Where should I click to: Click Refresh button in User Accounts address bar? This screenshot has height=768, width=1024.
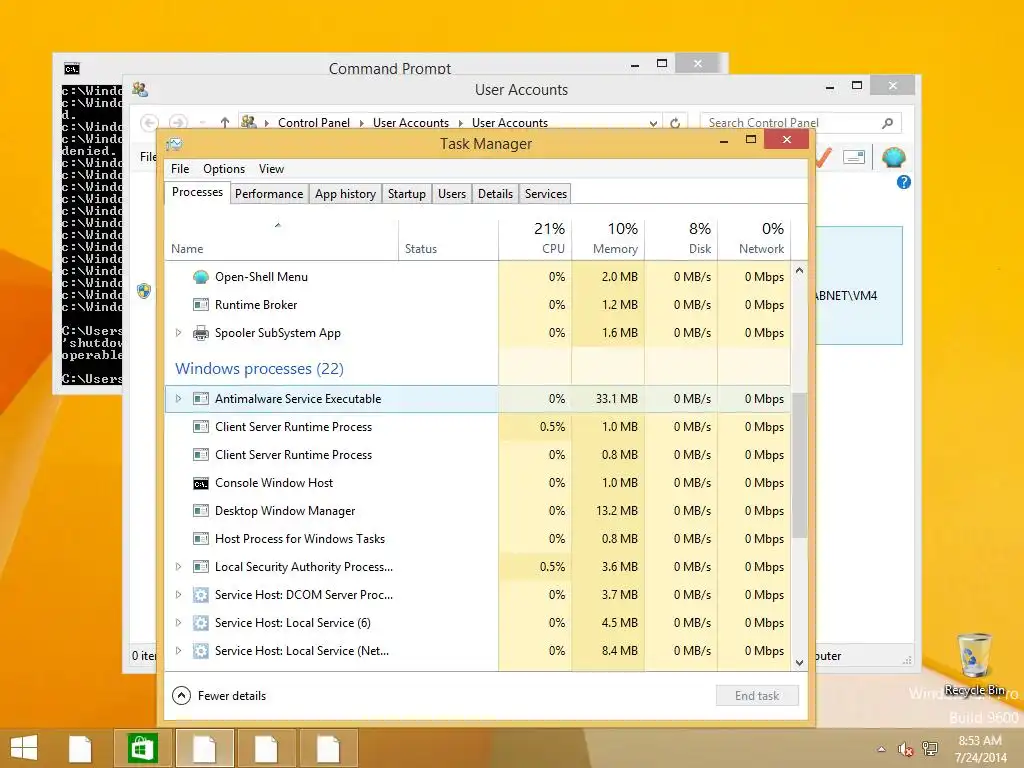[x=675, y=123]
